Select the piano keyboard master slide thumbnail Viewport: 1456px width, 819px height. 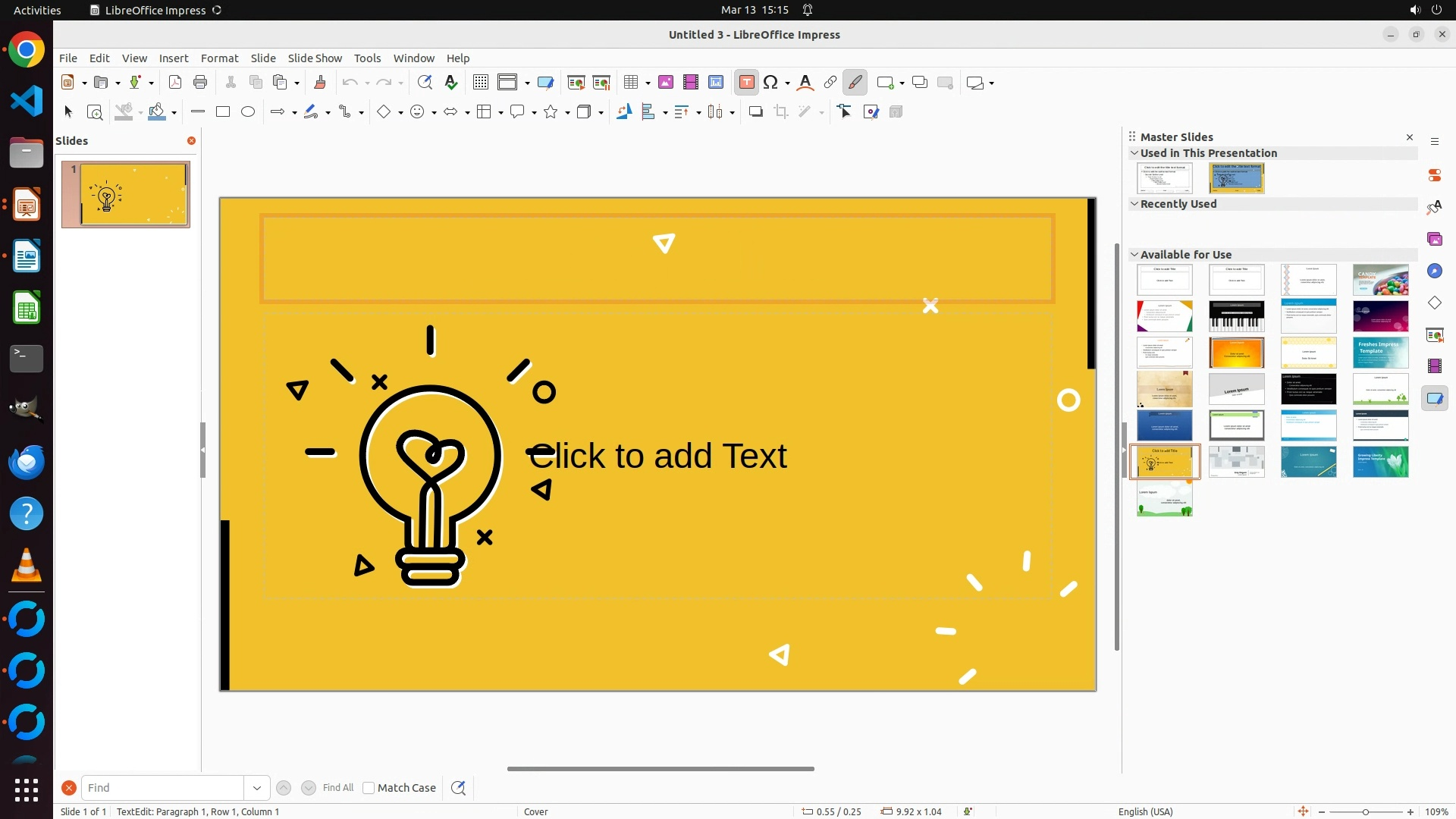coord(1236,316)
